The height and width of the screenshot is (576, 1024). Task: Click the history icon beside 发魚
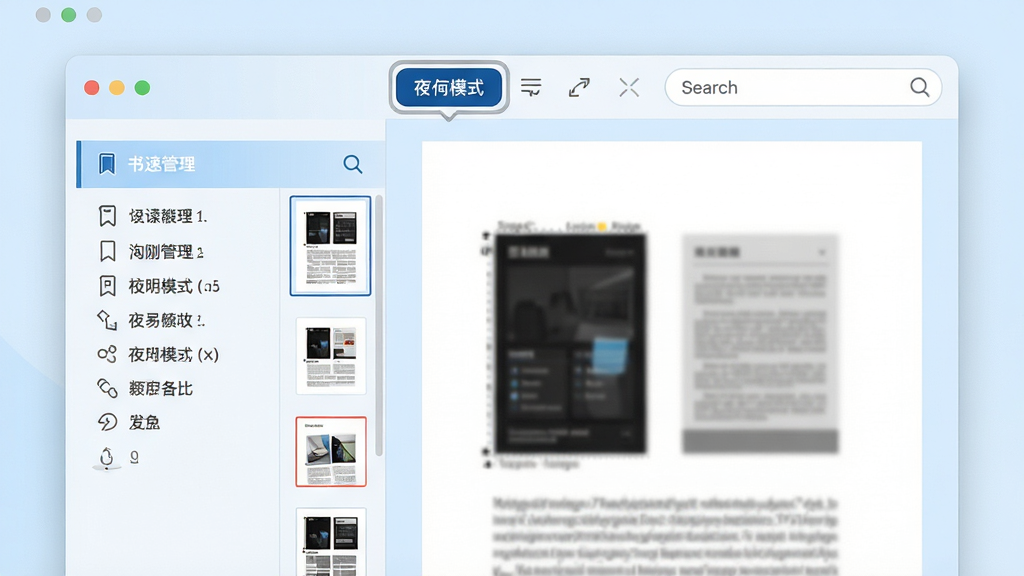tap(107, 423)
